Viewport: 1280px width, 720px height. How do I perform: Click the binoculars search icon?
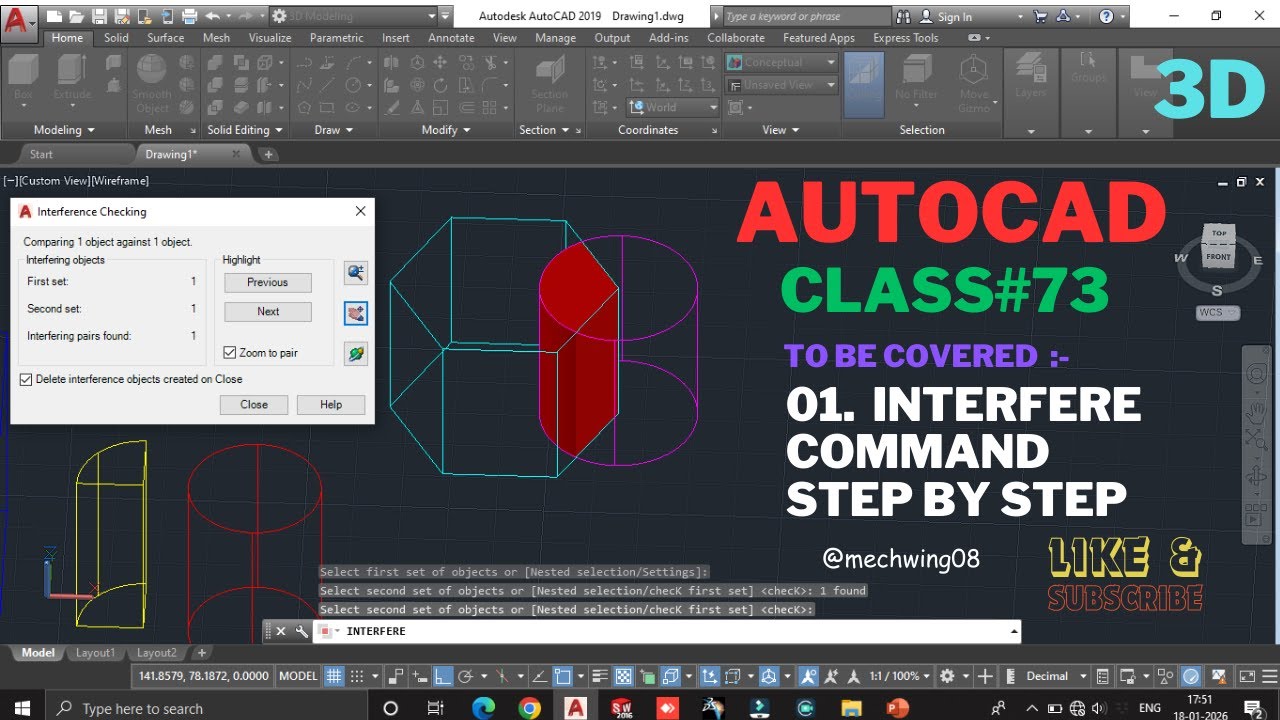coord(904,17)
